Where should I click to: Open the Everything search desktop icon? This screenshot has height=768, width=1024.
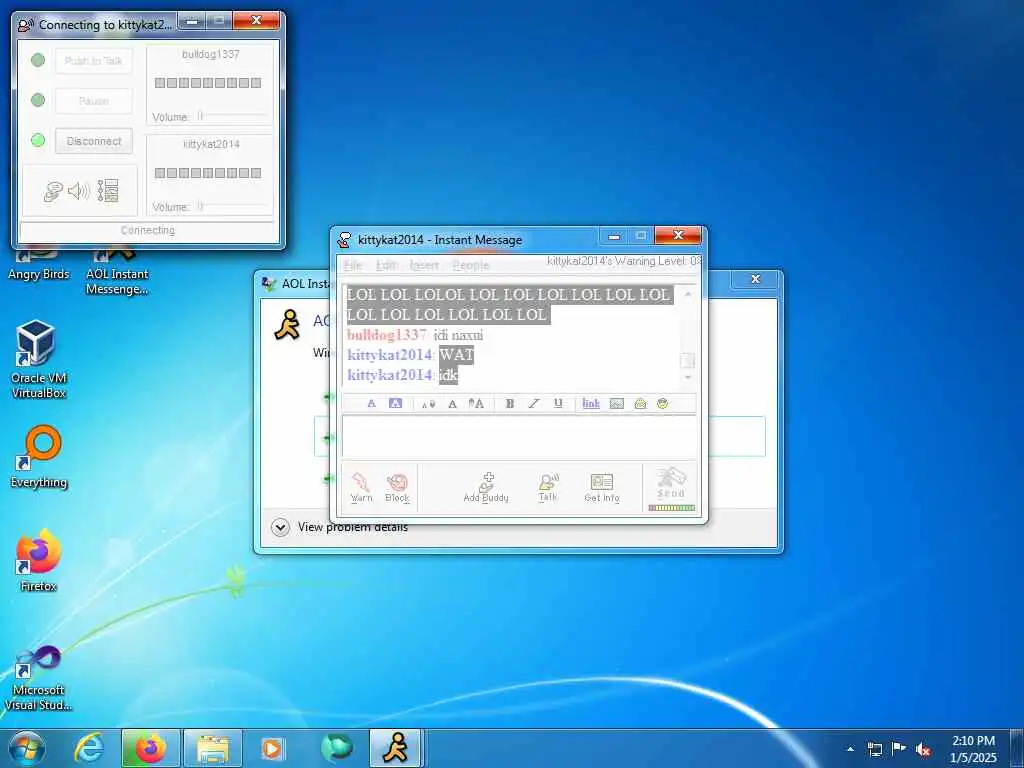point(39,457)
